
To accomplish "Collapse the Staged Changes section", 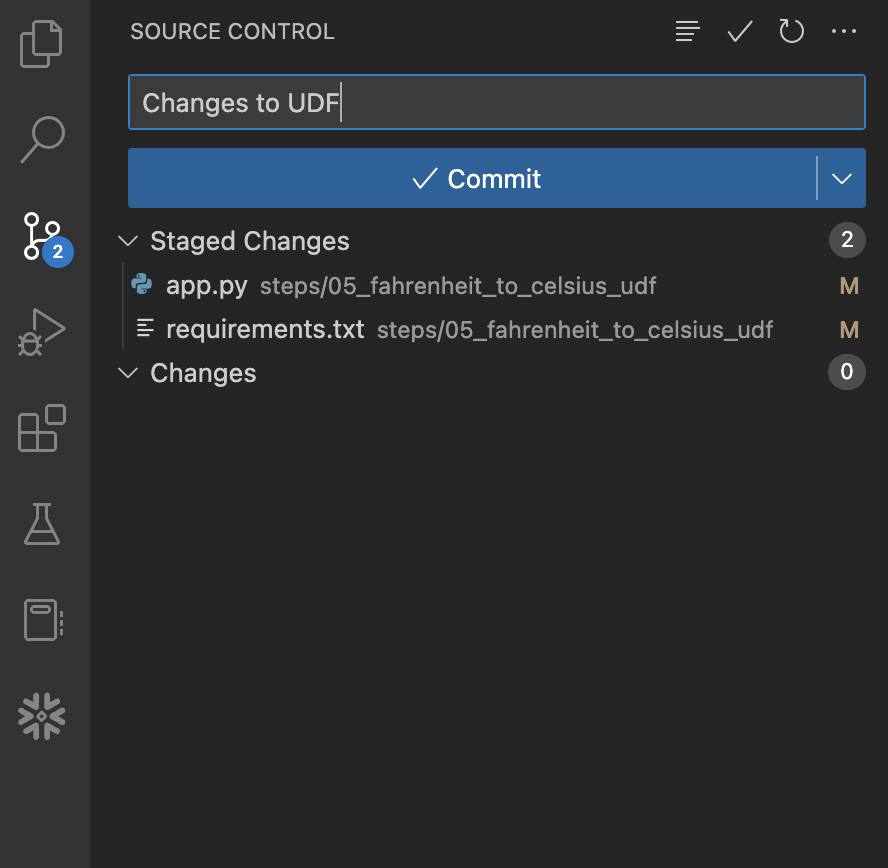I will click(128, 240).
